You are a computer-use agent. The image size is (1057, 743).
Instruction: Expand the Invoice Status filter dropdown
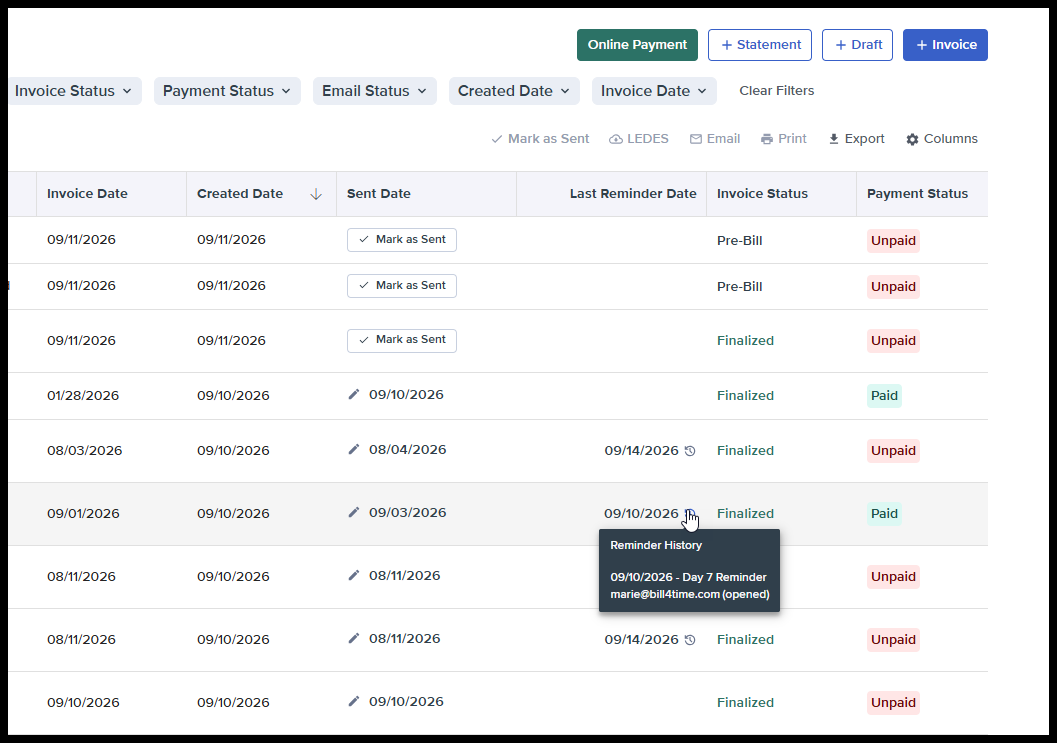click(x=74, y=91)
